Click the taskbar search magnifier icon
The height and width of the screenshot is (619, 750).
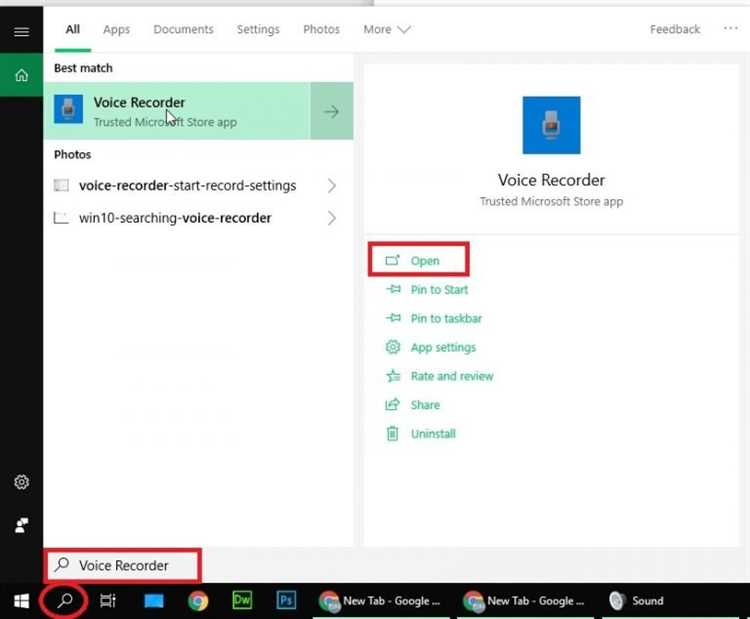pyautogui.click(x=64, y=600)
